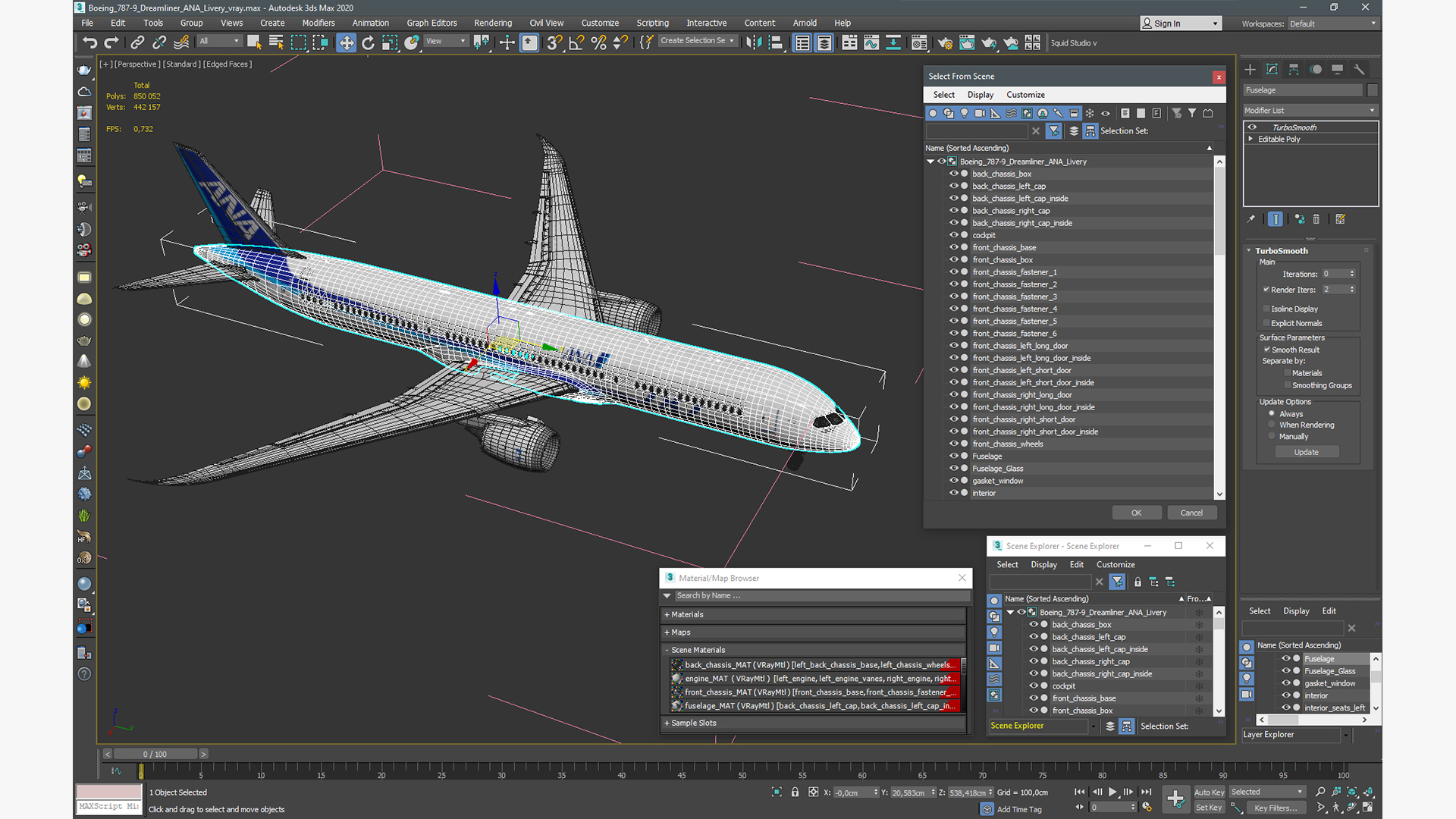This screenshot has width=1456, height=819.
Task: Click the Mirror tool icon
Action: tap(753, 42)
